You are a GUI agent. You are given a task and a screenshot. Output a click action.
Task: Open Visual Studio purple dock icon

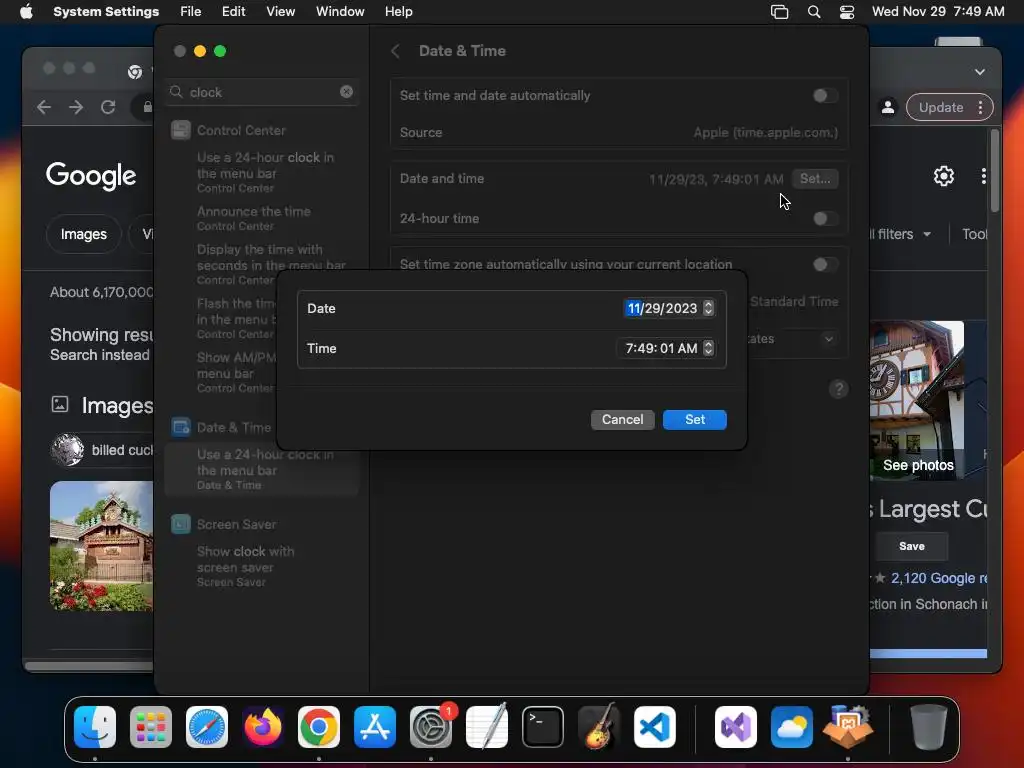[x=736, y=727]
